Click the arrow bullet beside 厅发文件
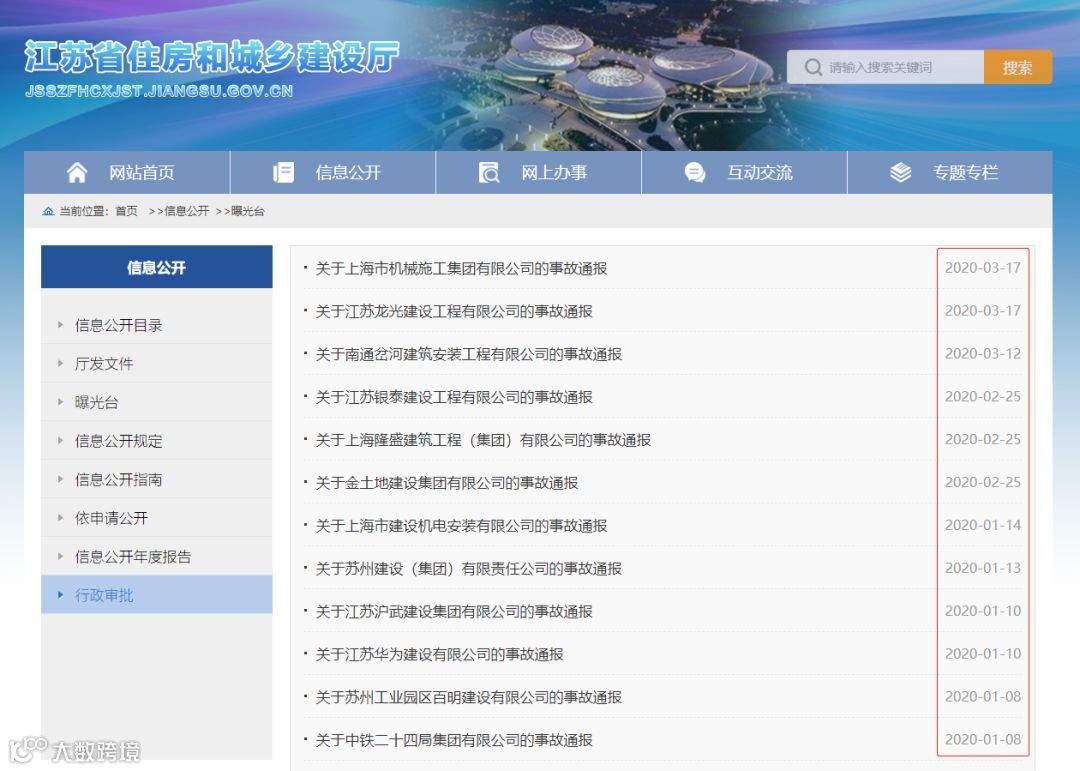 point(61,363)
